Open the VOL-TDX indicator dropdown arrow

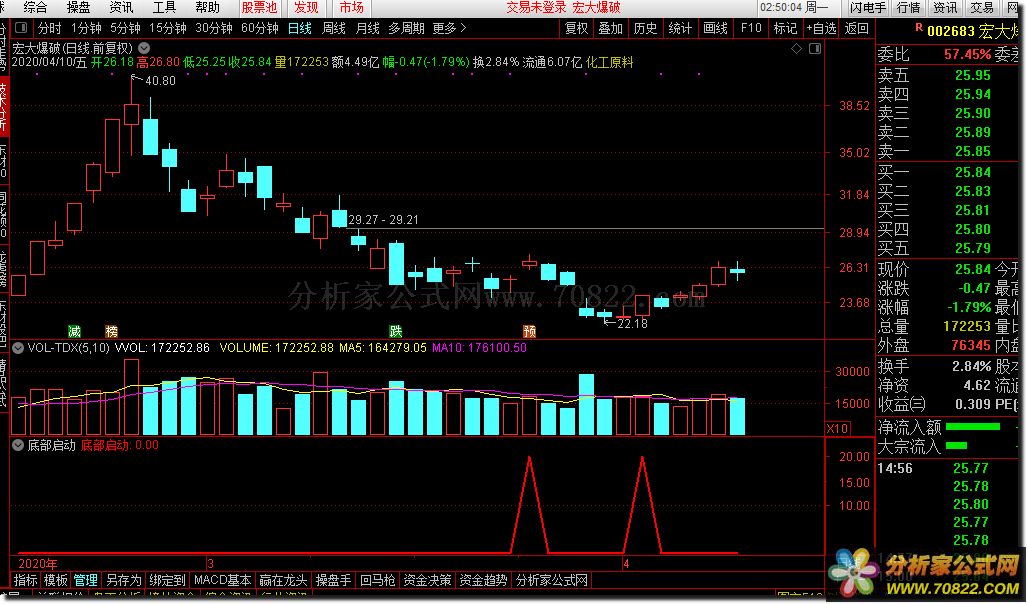(x=18, y=348)
